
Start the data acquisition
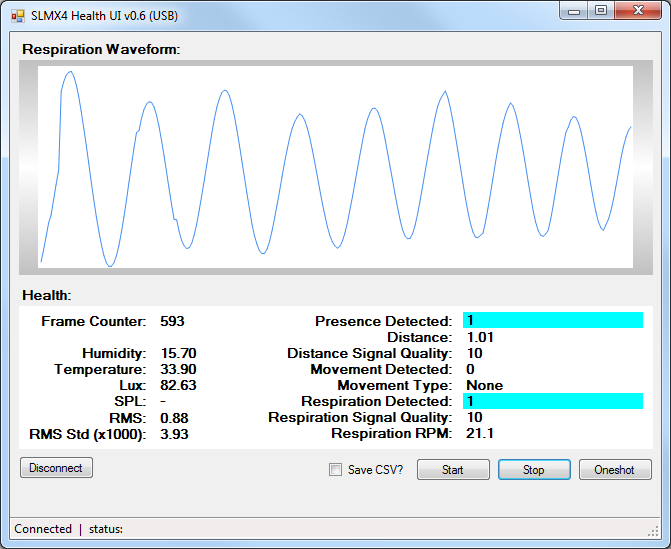[453, 470]
